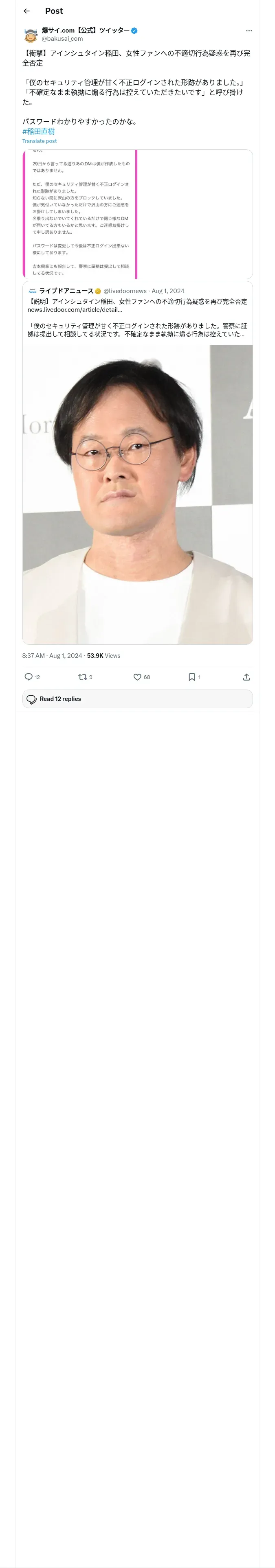Open the #稲田直樹 hashtag

[38, 131]
